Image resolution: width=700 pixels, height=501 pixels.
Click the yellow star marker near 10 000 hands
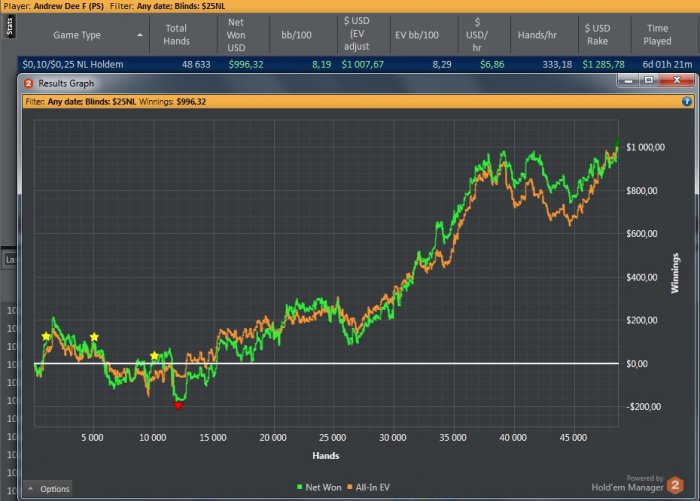coord(154,356)
